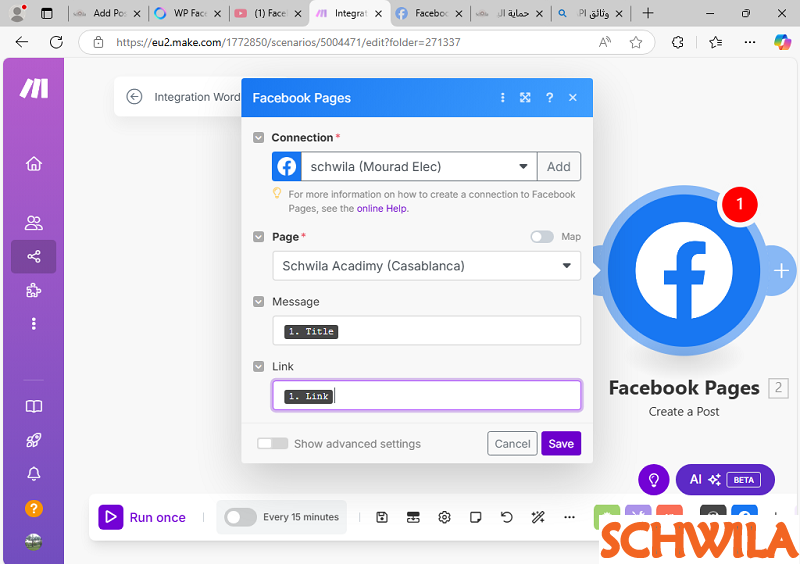
Task: Turn on the Every 15 minutes scheduling switch
Action: coord(240,518)
